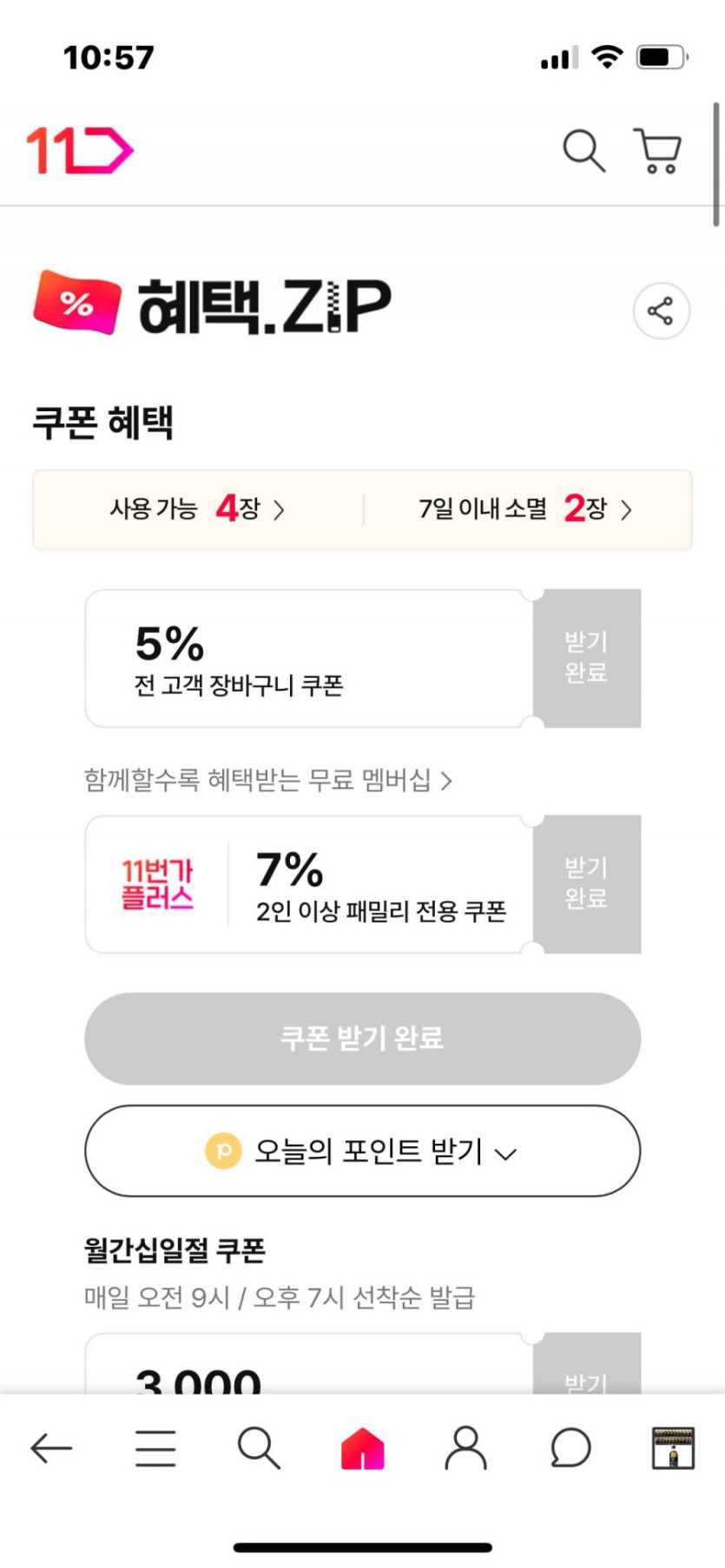The width and height of the screenshot is (725, 1568).
Task: View 사용 가능 4장 coupons
Action: (198, 508)
